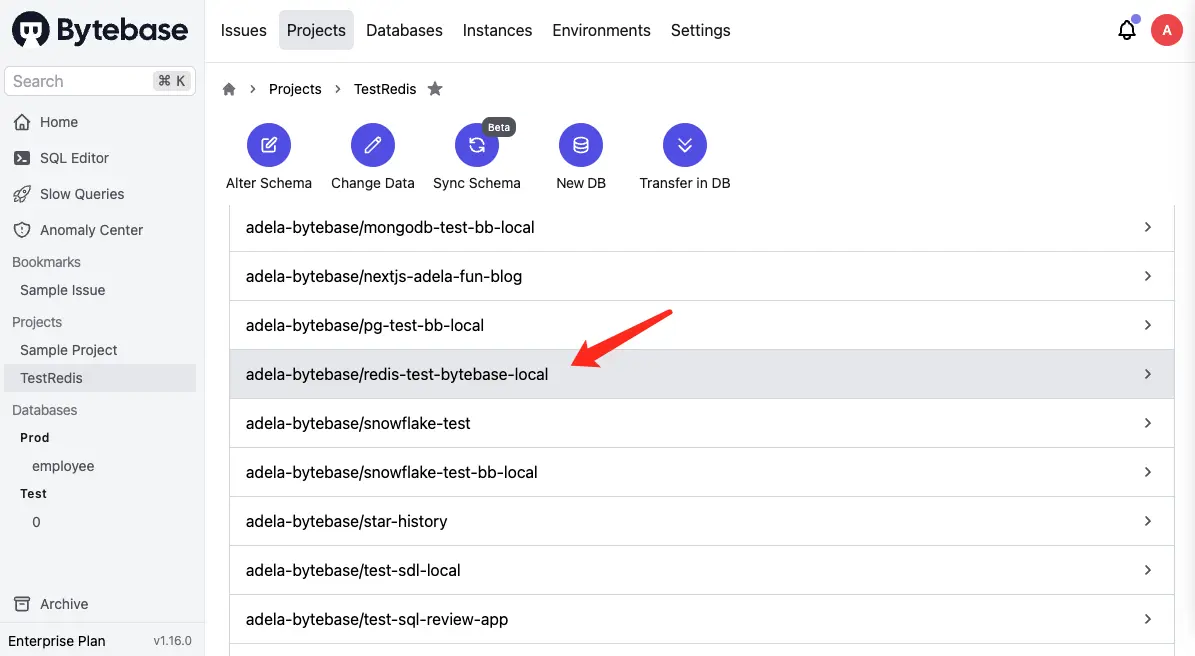This screenshot has width=1195, height=656.
Task: Switch to the Databases tab
Action: click(x=404, y=30)
